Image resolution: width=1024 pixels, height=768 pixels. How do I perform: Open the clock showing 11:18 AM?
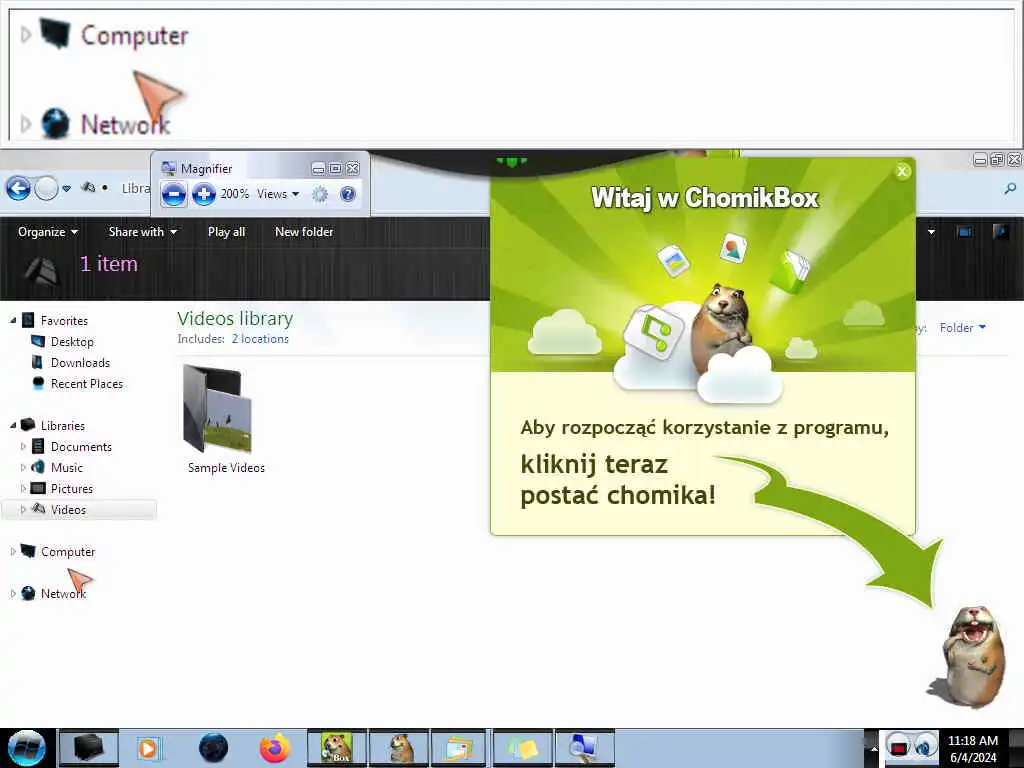(x=972, y=748)
